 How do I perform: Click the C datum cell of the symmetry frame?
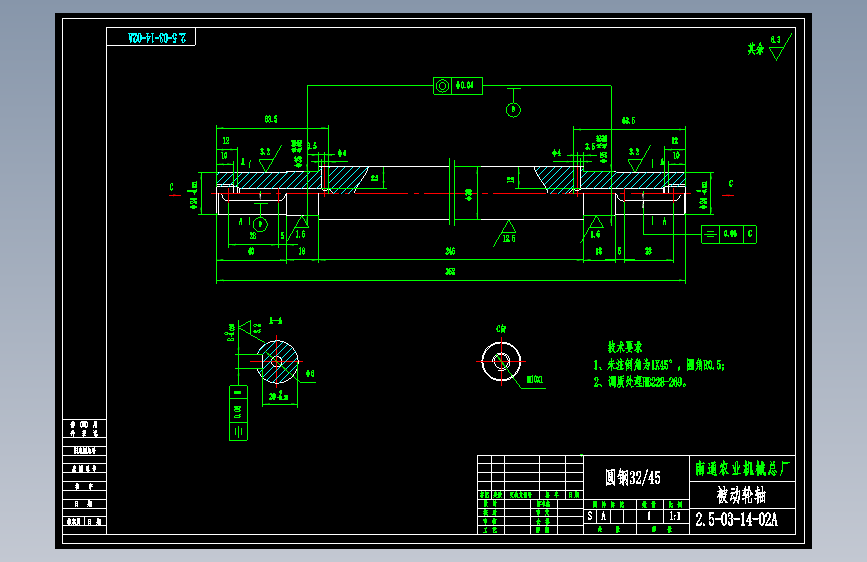[750, 234]
